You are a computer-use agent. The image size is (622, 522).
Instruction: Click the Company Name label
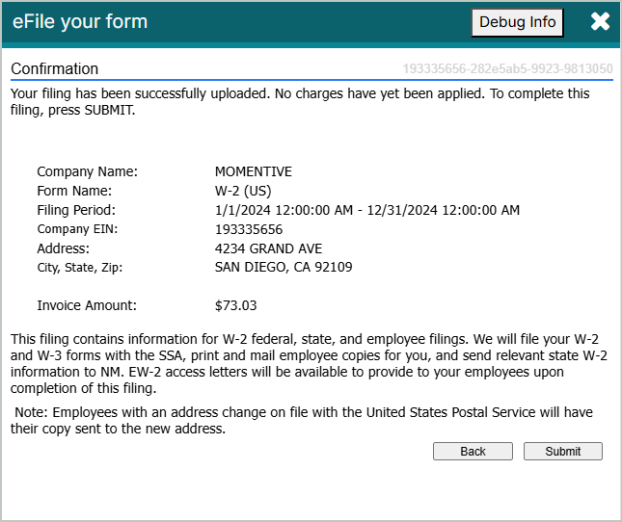pos(87,172)
